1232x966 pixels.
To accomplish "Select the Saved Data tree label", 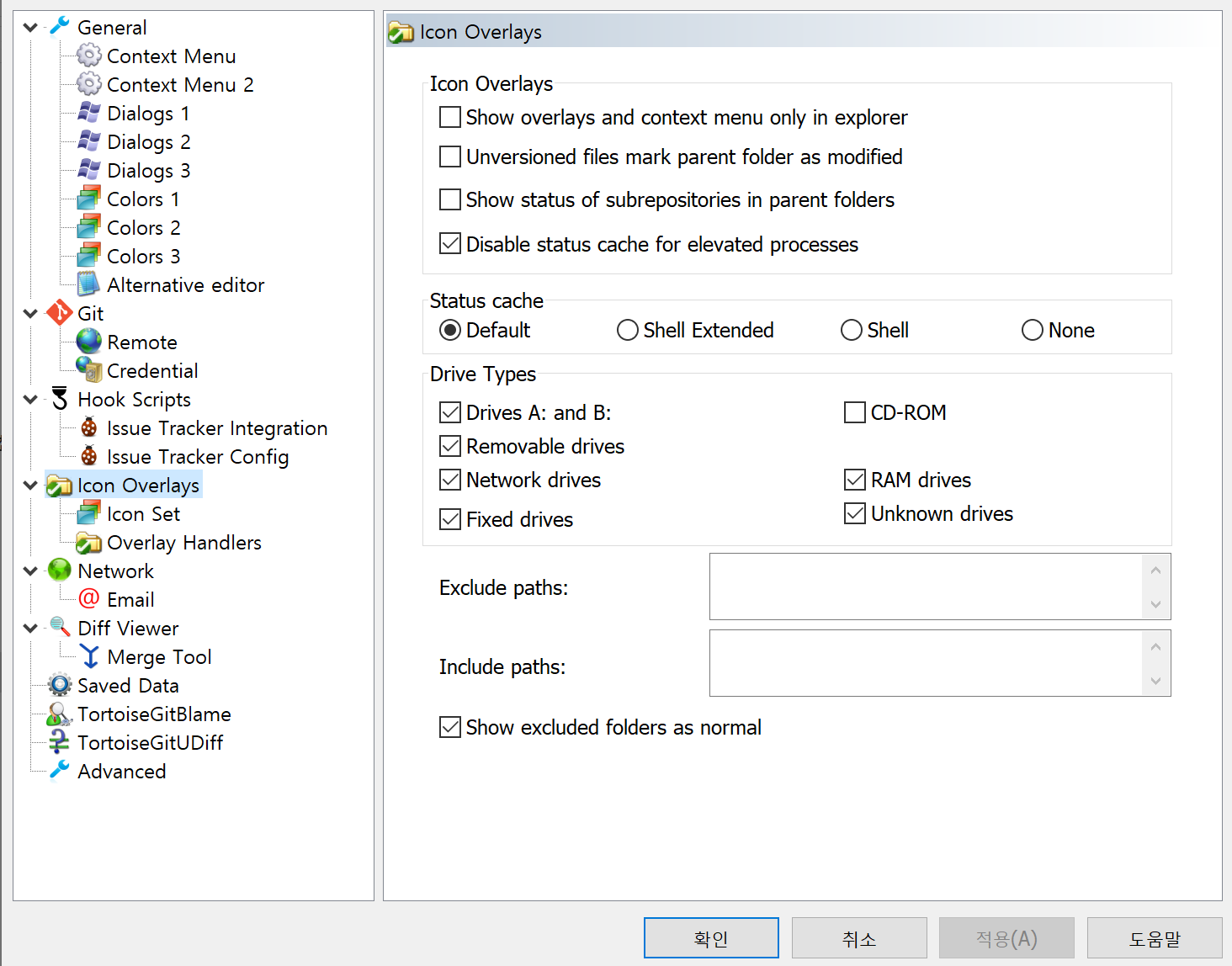I will pyautogui.click(x=128, y=685).
